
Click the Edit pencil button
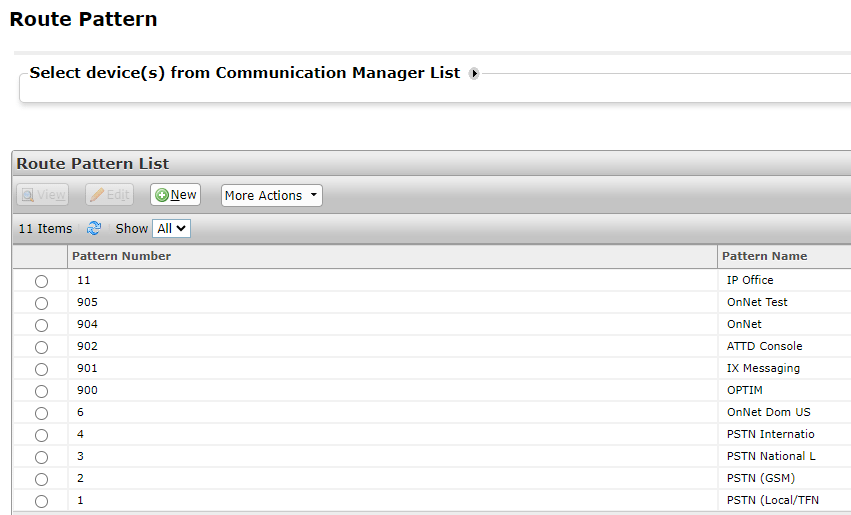(110, 195)
